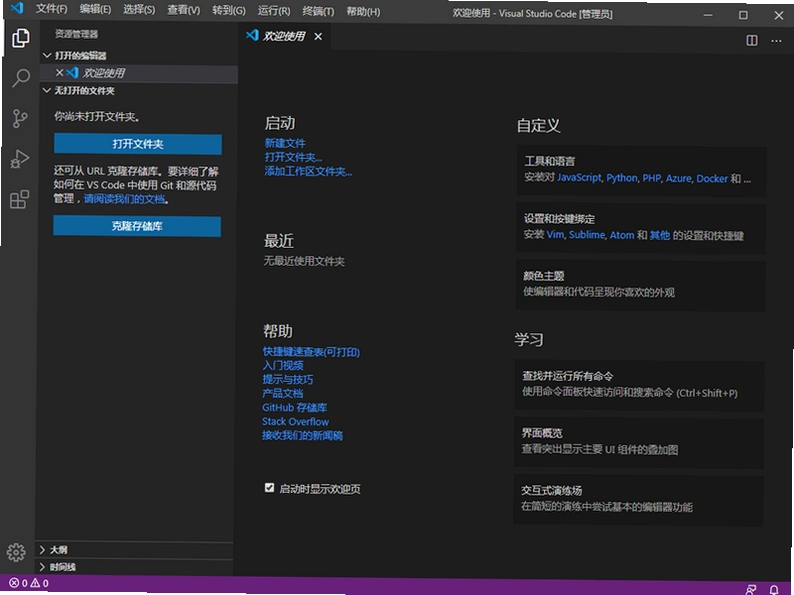Open the 交互式演练场 card
Viewport: 794px width, 595px height.
[x=638, y=500]
